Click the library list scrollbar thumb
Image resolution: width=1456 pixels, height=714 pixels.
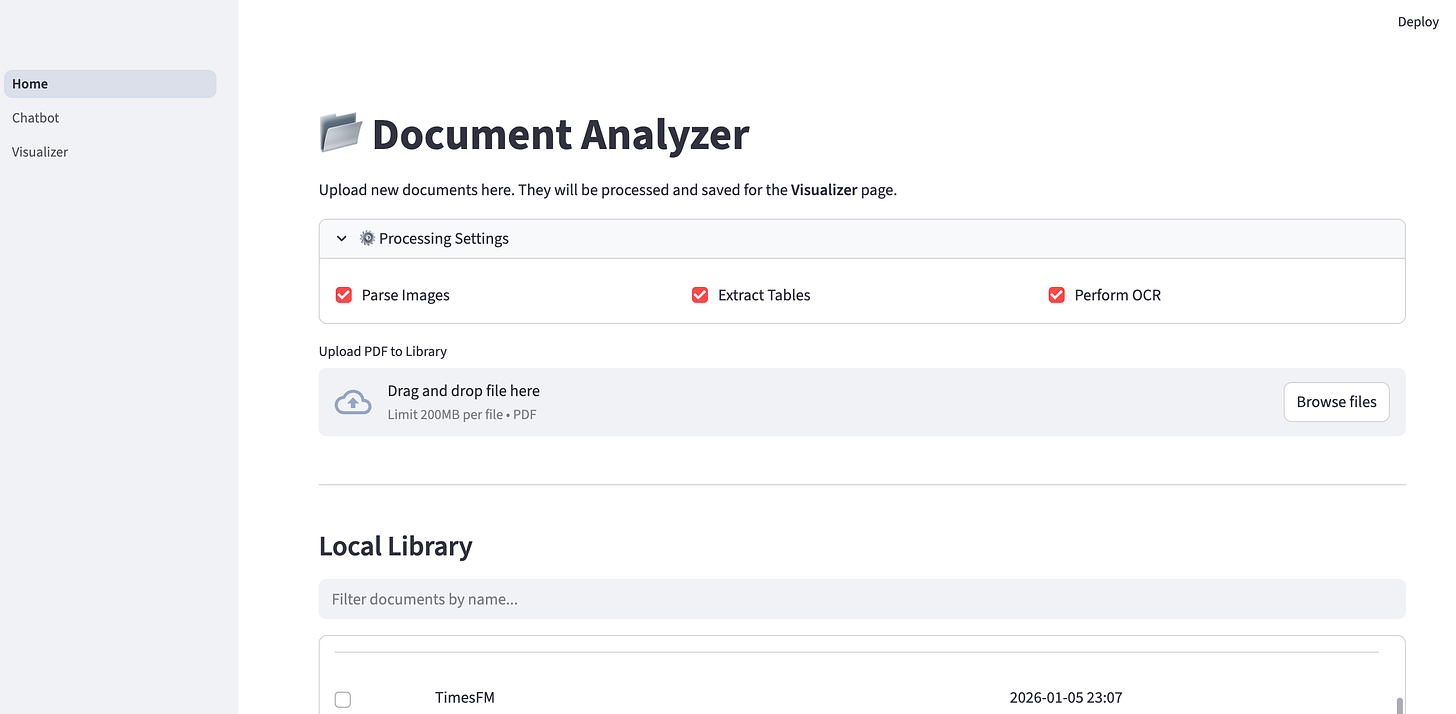(1399, 705)
